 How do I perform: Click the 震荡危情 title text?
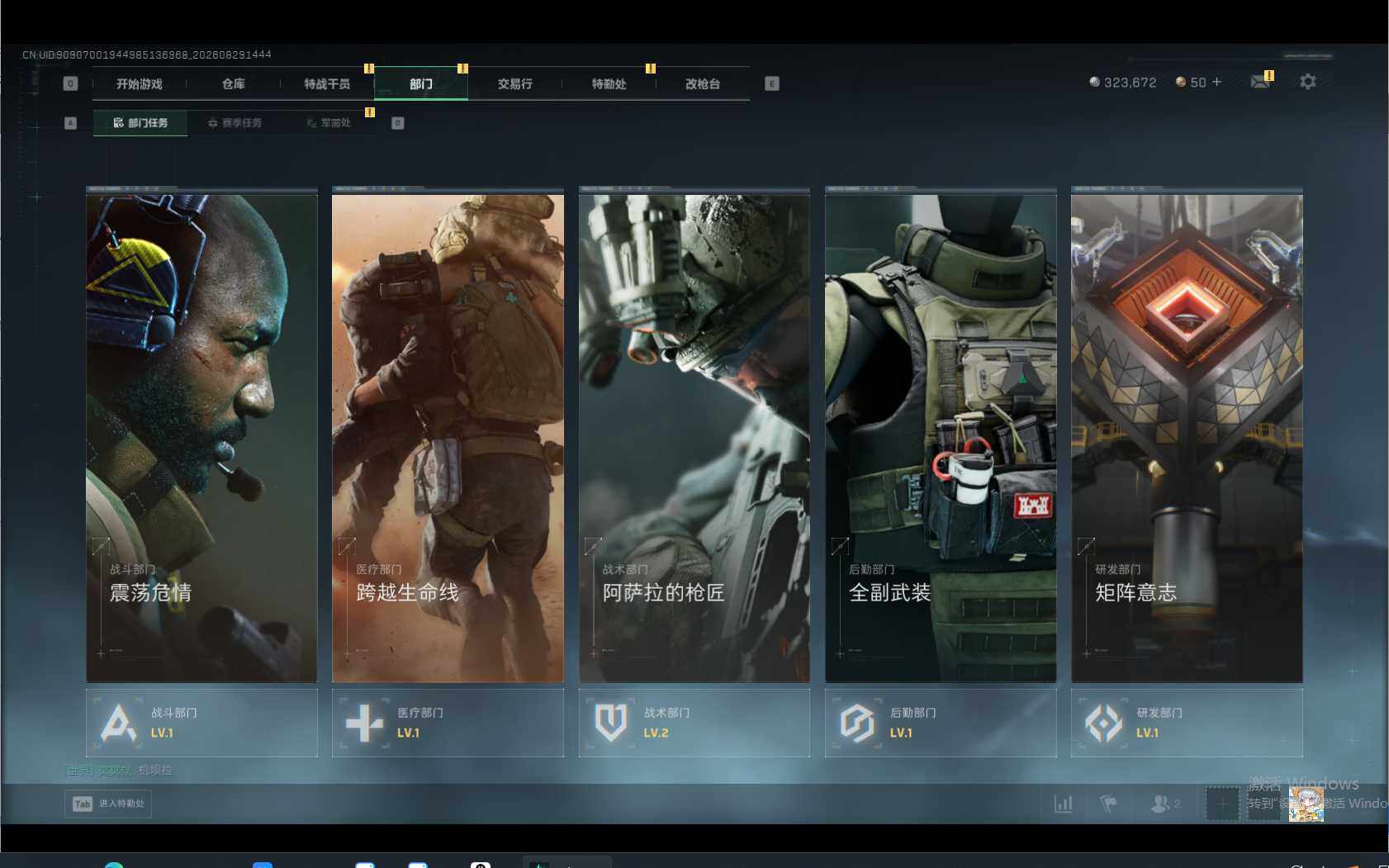click(x=150, y=592)
